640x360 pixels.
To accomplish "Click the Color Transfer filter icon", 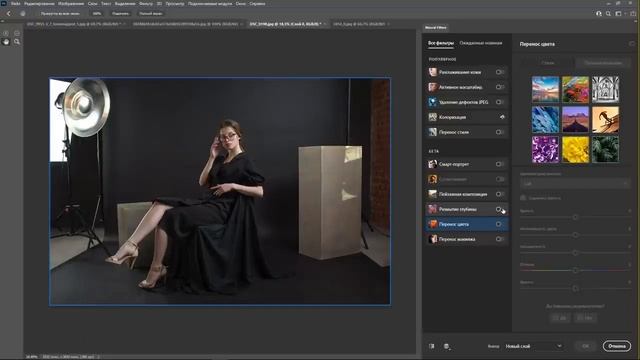I will (433, 224).
